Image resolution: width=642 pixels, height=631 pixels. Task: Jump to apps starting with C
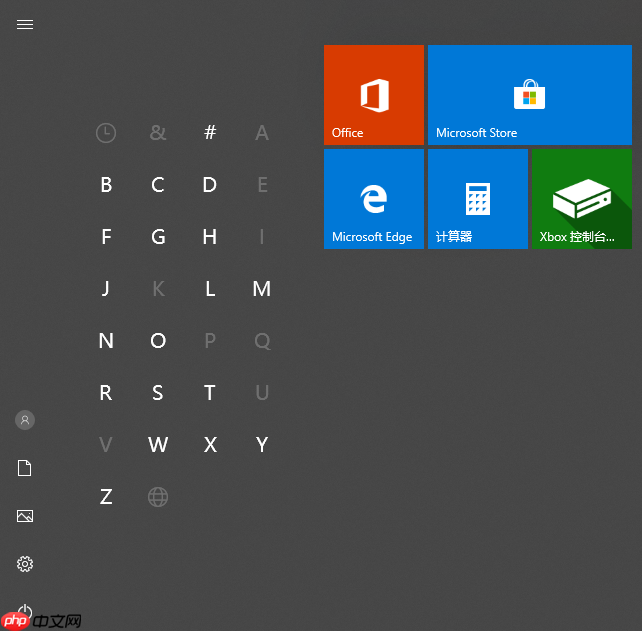point(158,185)
